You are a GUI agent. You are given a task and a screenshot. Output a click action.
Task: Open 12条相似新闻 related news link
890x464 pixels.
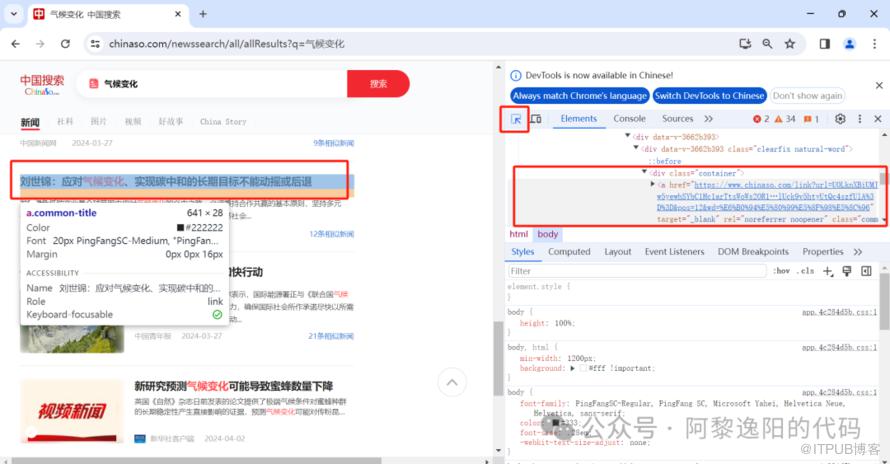click(x=331, y=234)
